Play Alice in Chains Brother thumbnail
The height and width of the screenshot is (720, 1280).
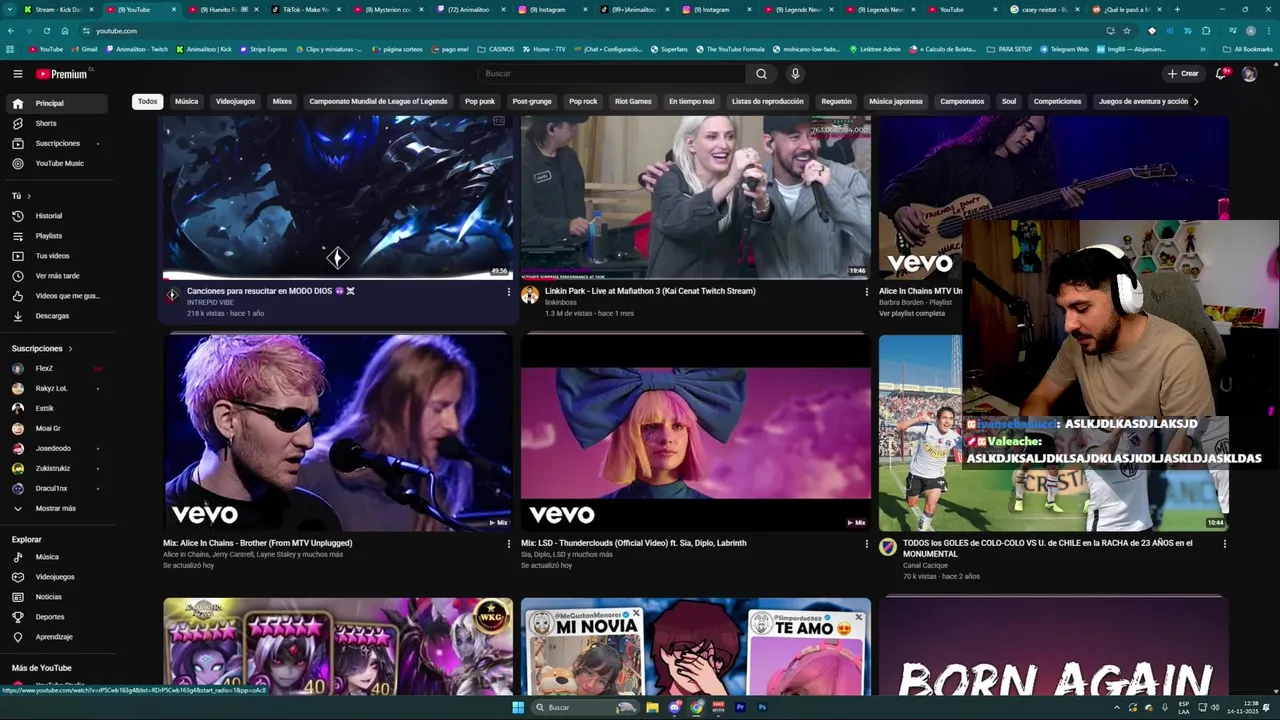338,432
